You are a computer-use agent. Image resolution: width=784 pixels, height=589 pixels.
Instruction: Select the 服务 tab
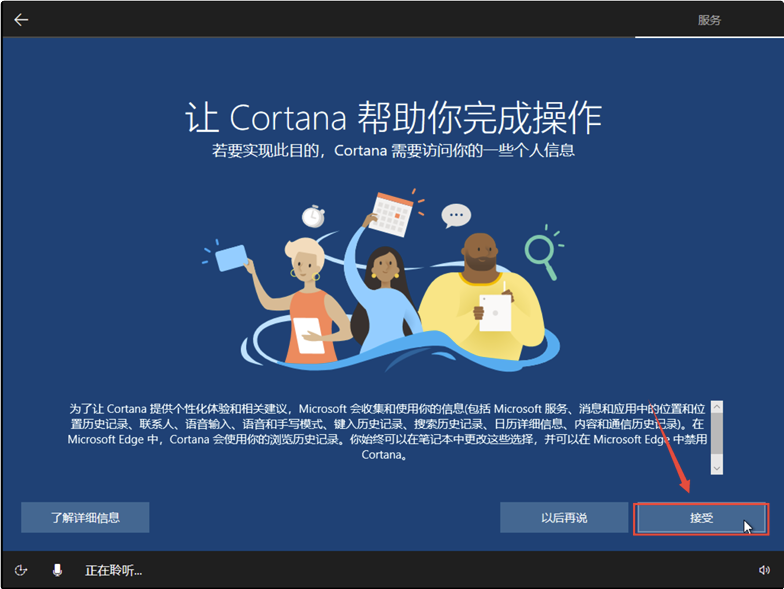[709, 20]
